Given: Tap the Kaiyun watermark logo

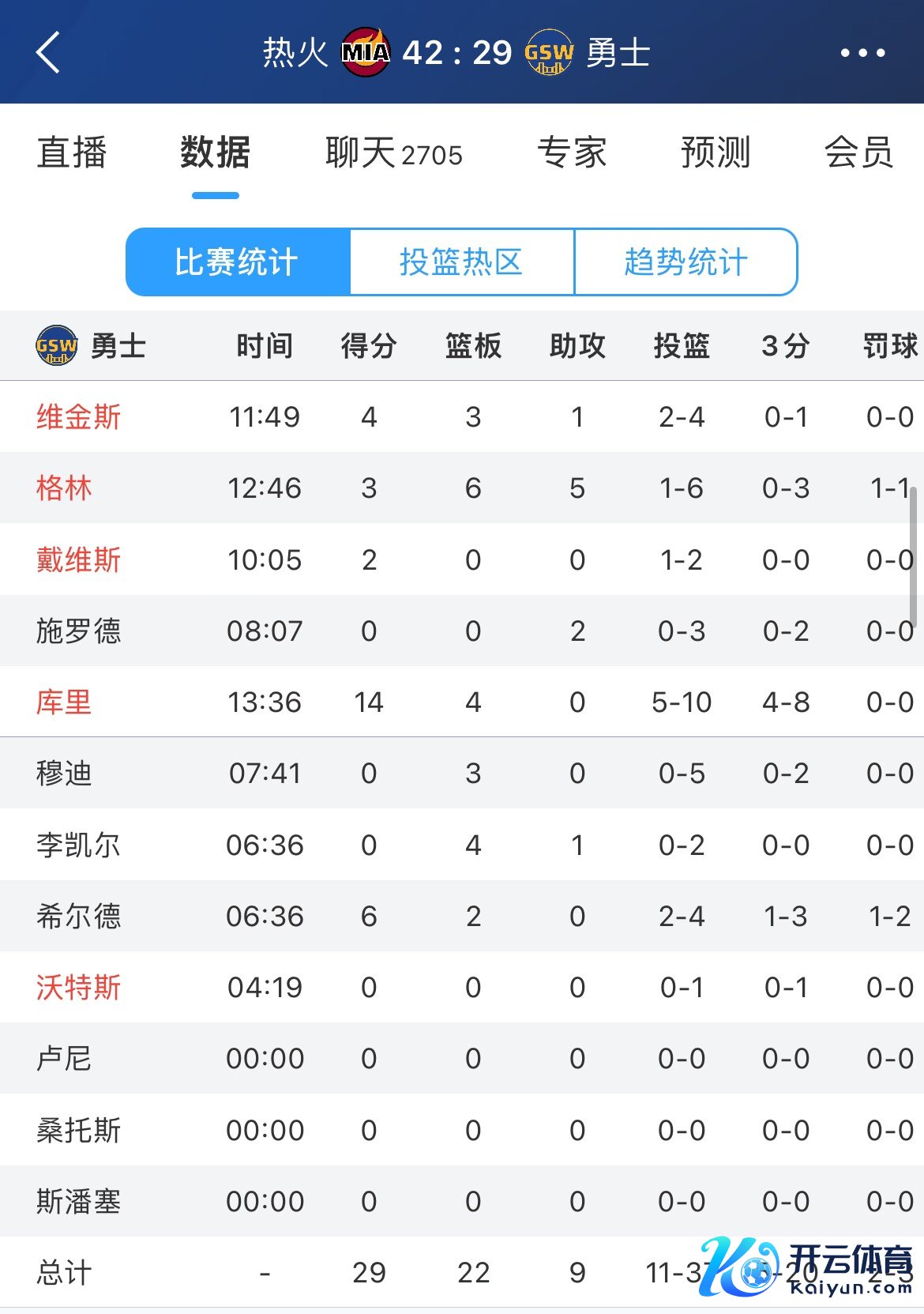Looking at the screenshot, I should (806, 1268).
